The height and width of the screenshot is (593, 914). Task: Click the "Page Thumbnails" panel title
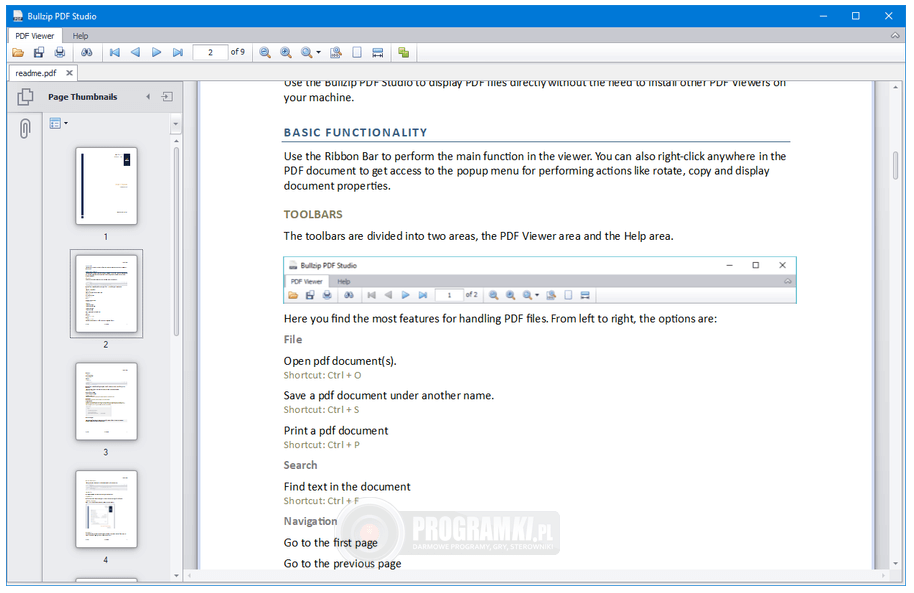pos(82,97)
